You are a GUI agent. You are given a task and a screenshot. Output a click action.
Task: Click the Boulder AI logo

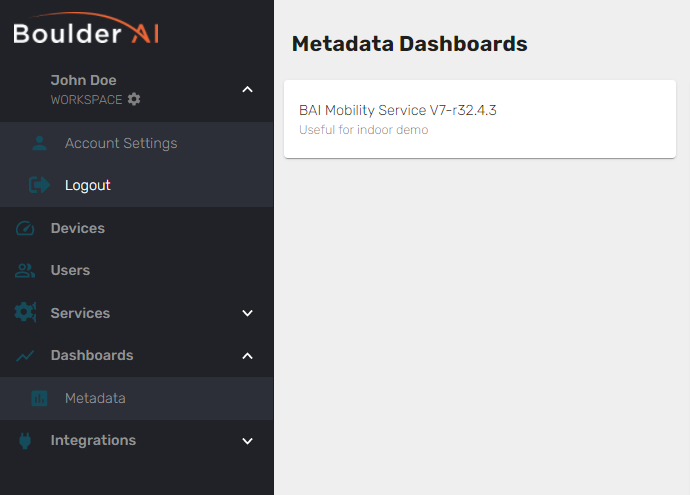tap(86, 29)
